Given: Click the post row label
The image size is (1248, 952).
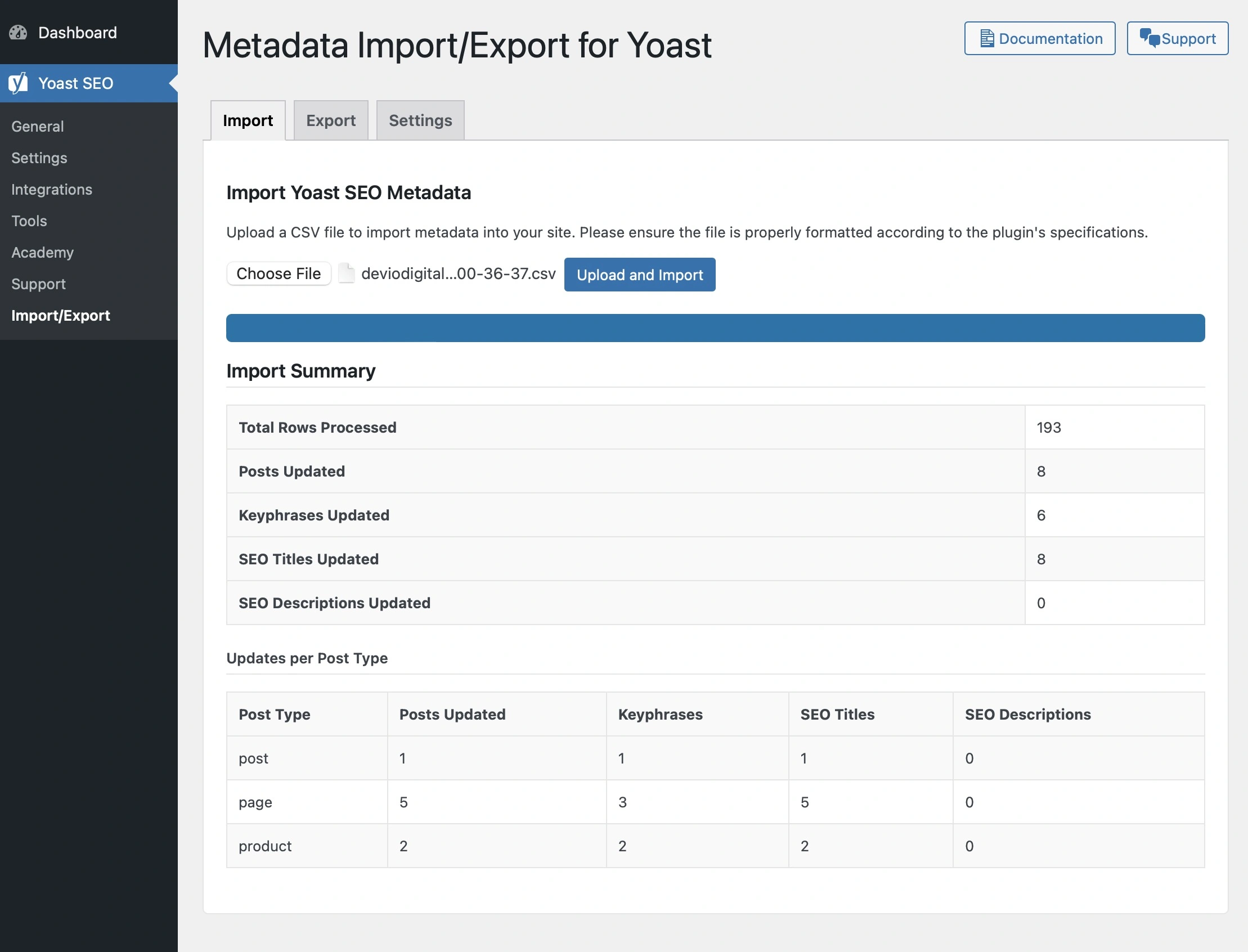Looking at the screenshot, I should tap(253, 758).
